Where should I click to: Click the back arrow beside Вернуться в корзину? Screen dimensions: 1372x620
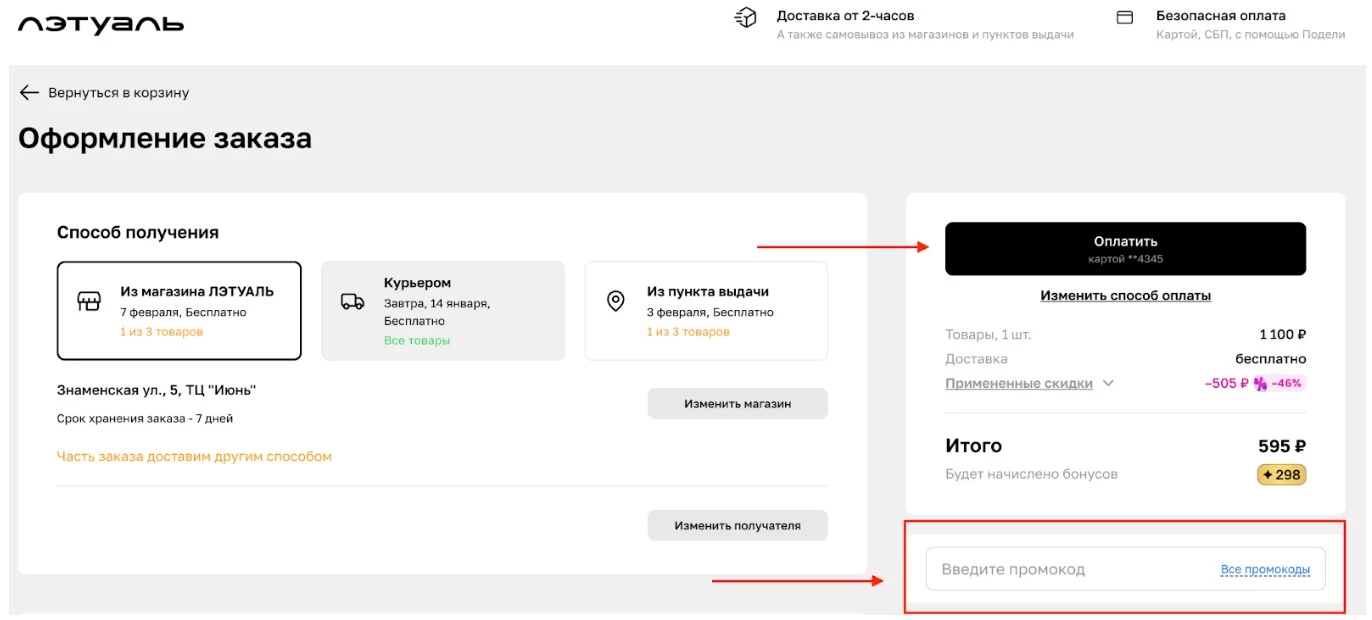tap(27, 92)
